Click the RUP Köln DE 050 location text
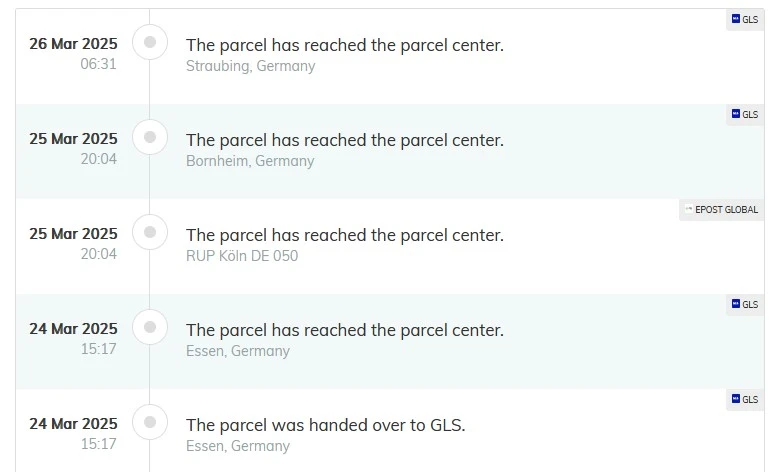Image resolution: width=782 pixels, height=472 pixels. (242, 256)
